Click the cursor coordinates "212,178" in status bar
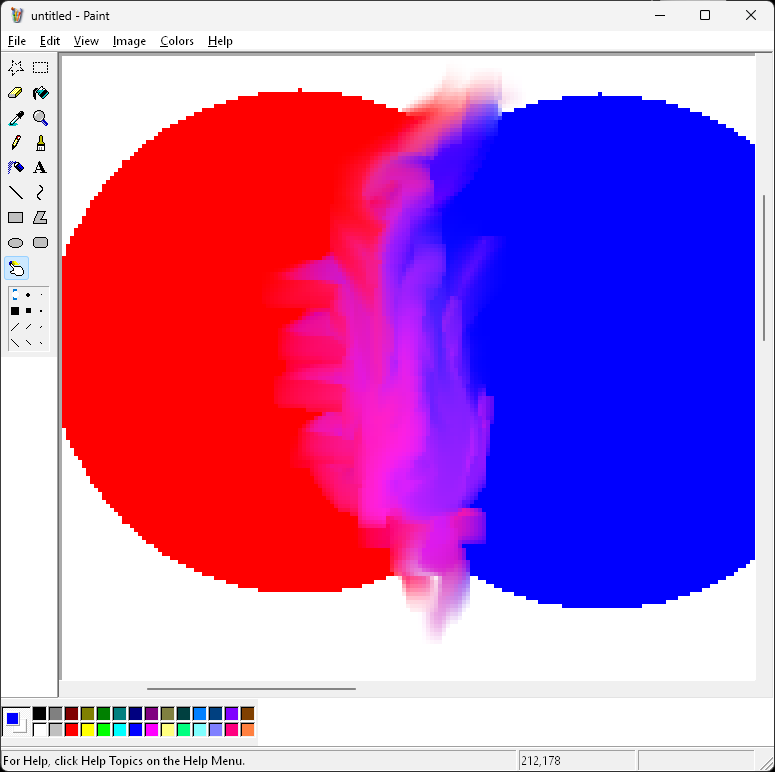 [x=541, y=761]
